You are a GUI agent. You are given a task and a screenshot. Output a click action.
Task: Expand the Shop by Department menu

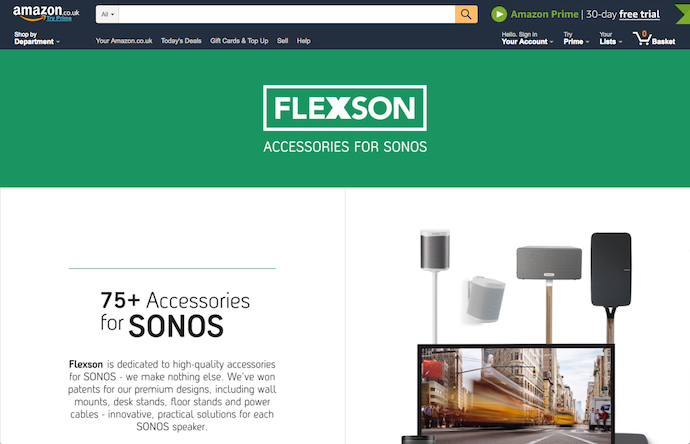click(x=37, y=38)
